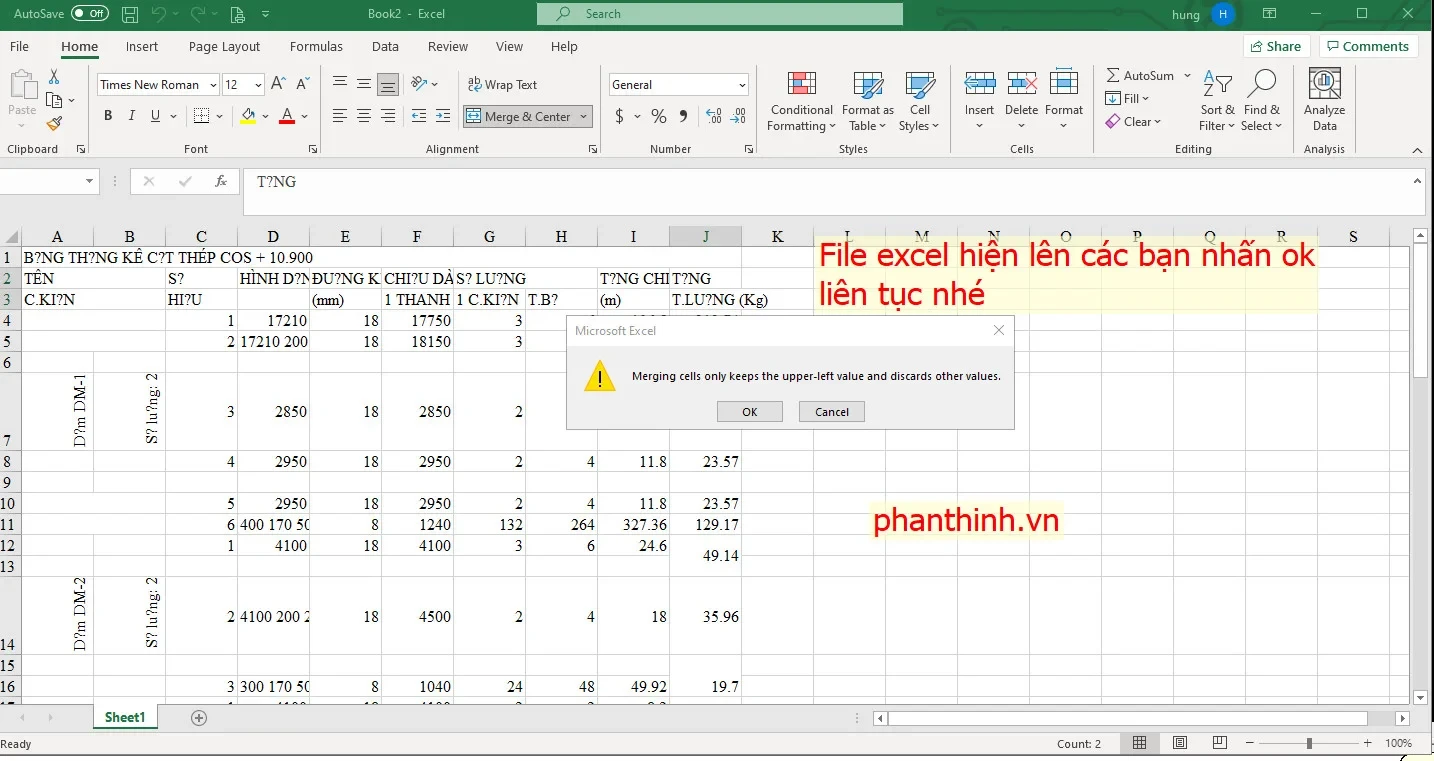Click Cancel in the merge warning dialog
Viewport: 1434px width, 761px height.
point(832,411)
